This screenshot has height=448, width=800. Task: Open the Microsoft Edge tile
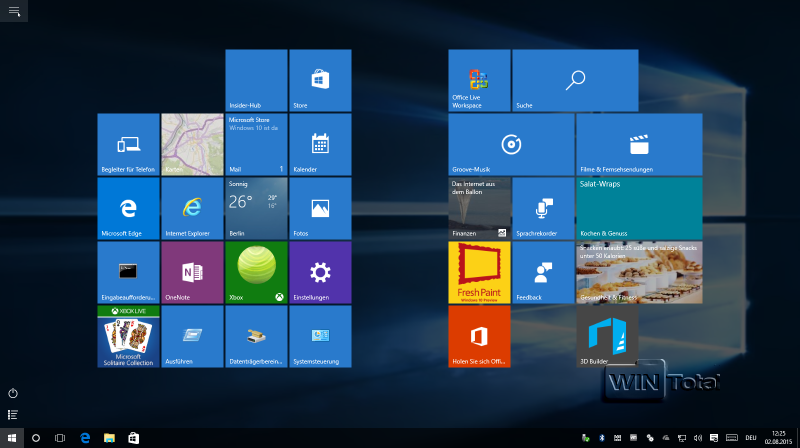point(128,208)
